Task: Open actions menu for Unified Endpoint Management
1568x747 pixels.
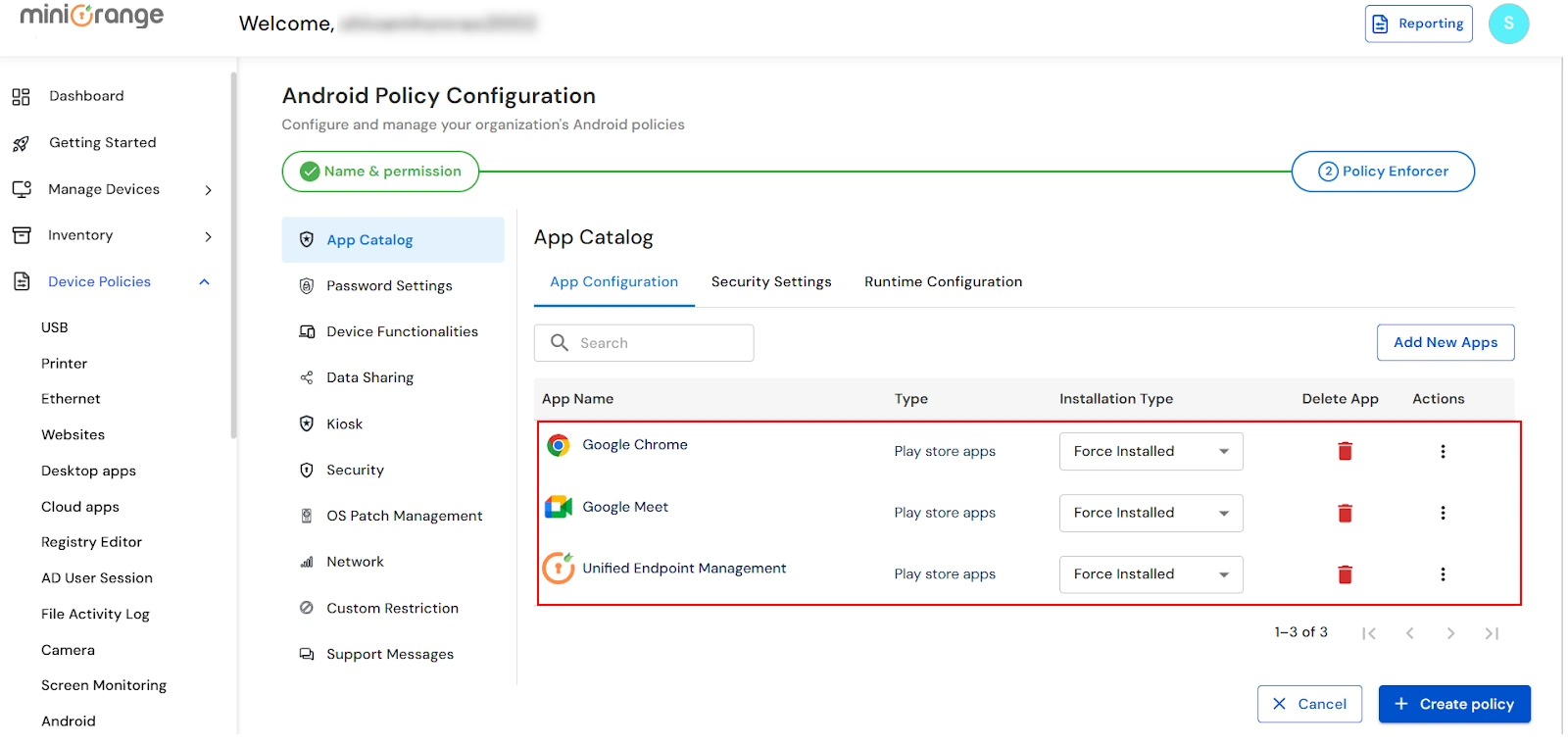Action: tap(1443, 574)
